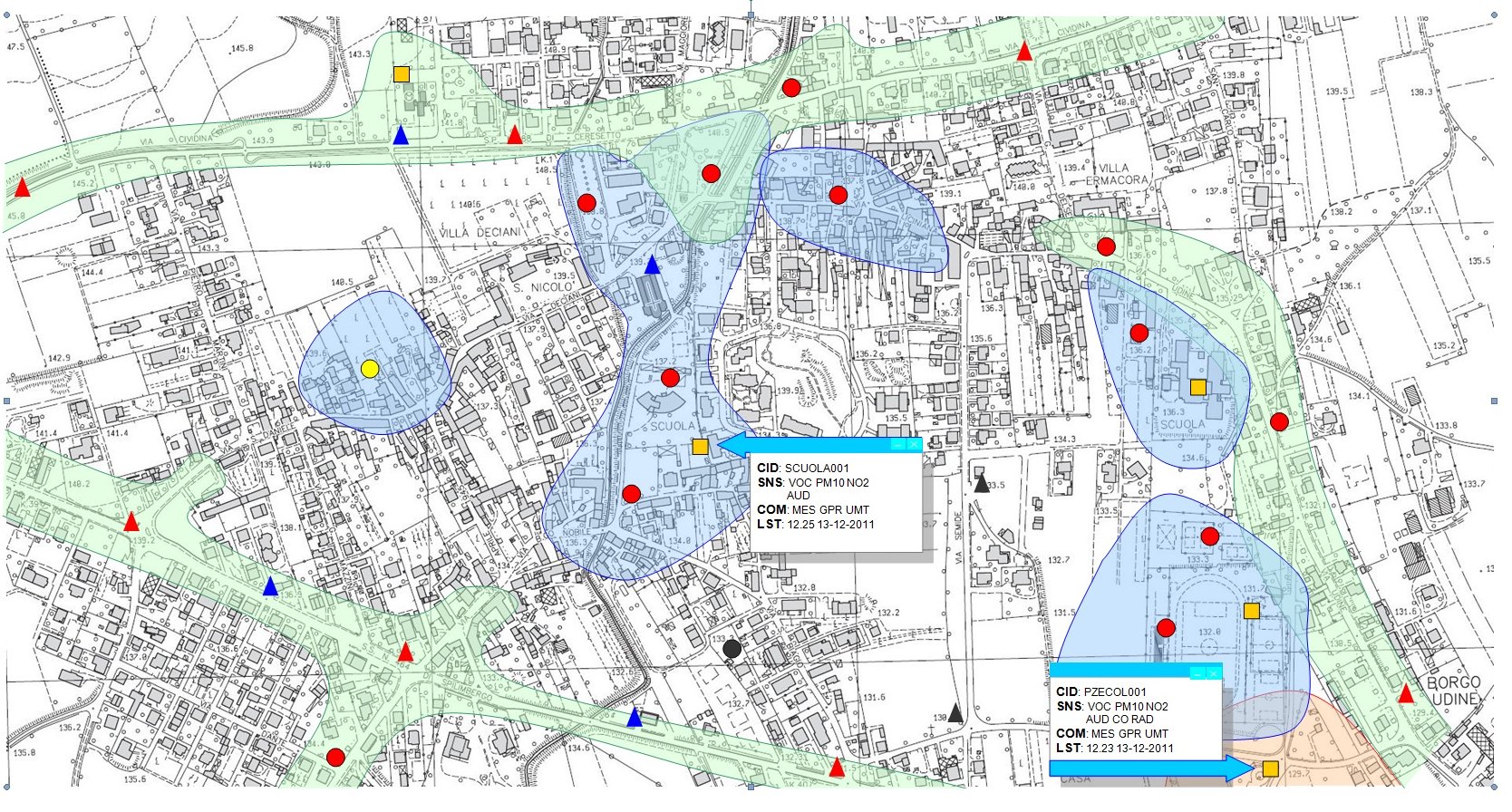Viewport: 1512px width, 812px height.
Task: Click the VILLA ERMACORA map label
Action: click(x=1115, y=174)
